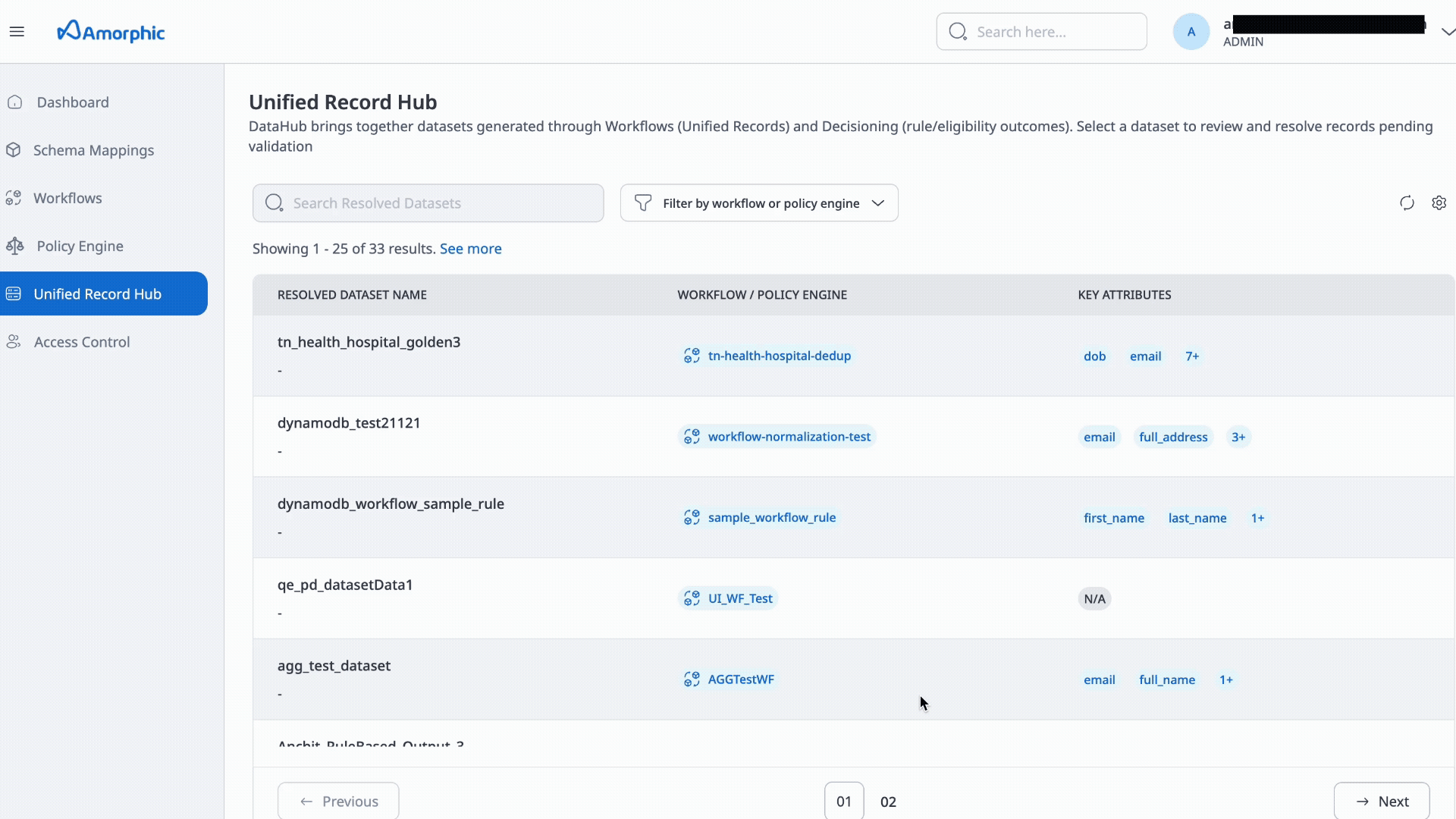Select the Schema Mappings cube icon

point(14,150)
